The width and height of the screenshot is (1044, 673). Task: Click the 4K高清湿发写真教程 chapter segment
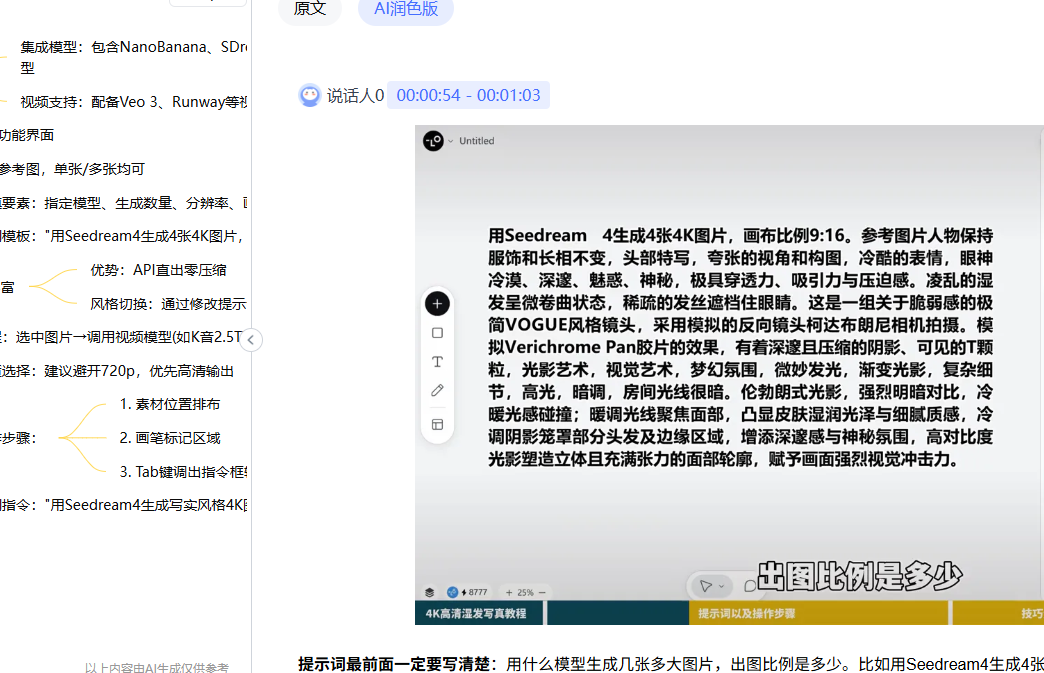[479, 613]
